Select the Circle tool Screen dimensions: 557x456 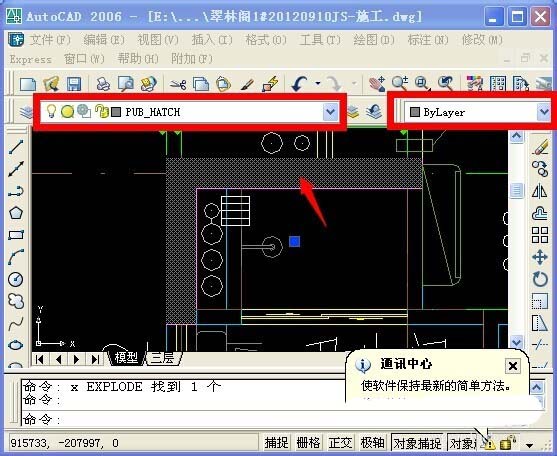16,279
